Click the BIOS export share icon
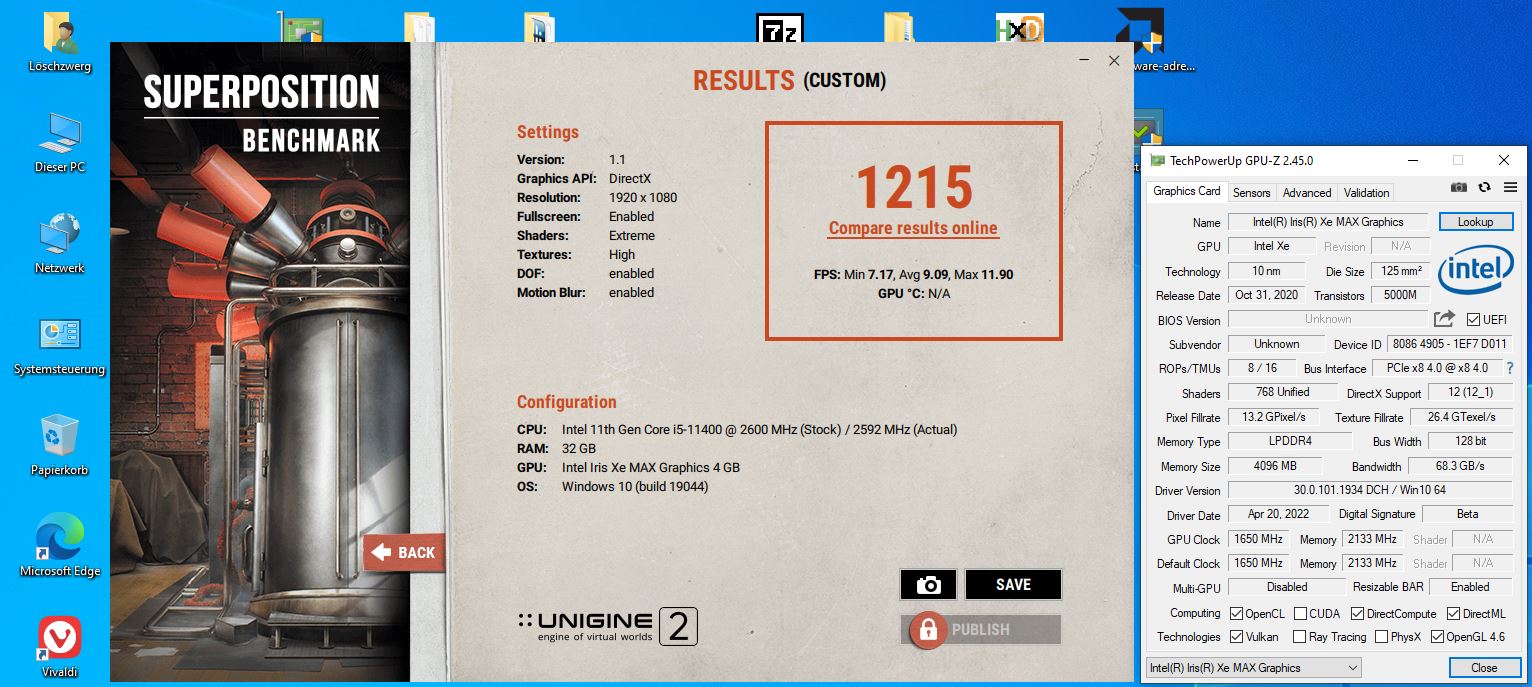Image resolution: width=1532 pixels, height=687 pixels. click(1444, 319)
